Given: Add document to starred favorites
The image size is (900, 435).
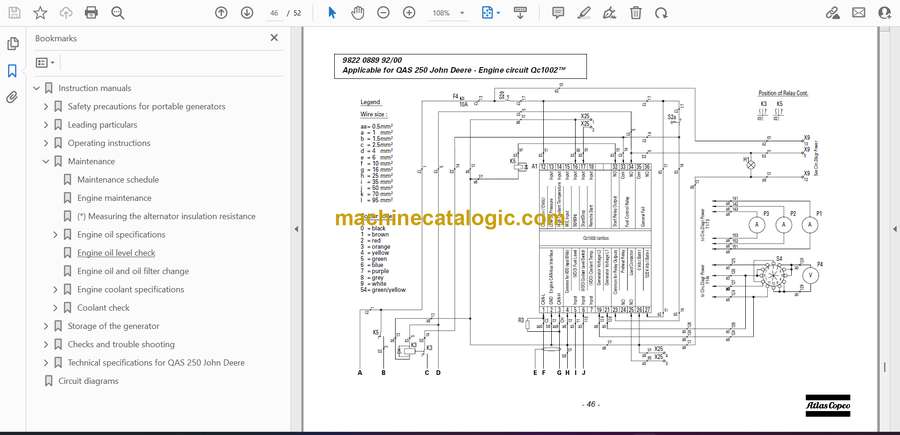Looking at the screenshot, I should [40, 13].
